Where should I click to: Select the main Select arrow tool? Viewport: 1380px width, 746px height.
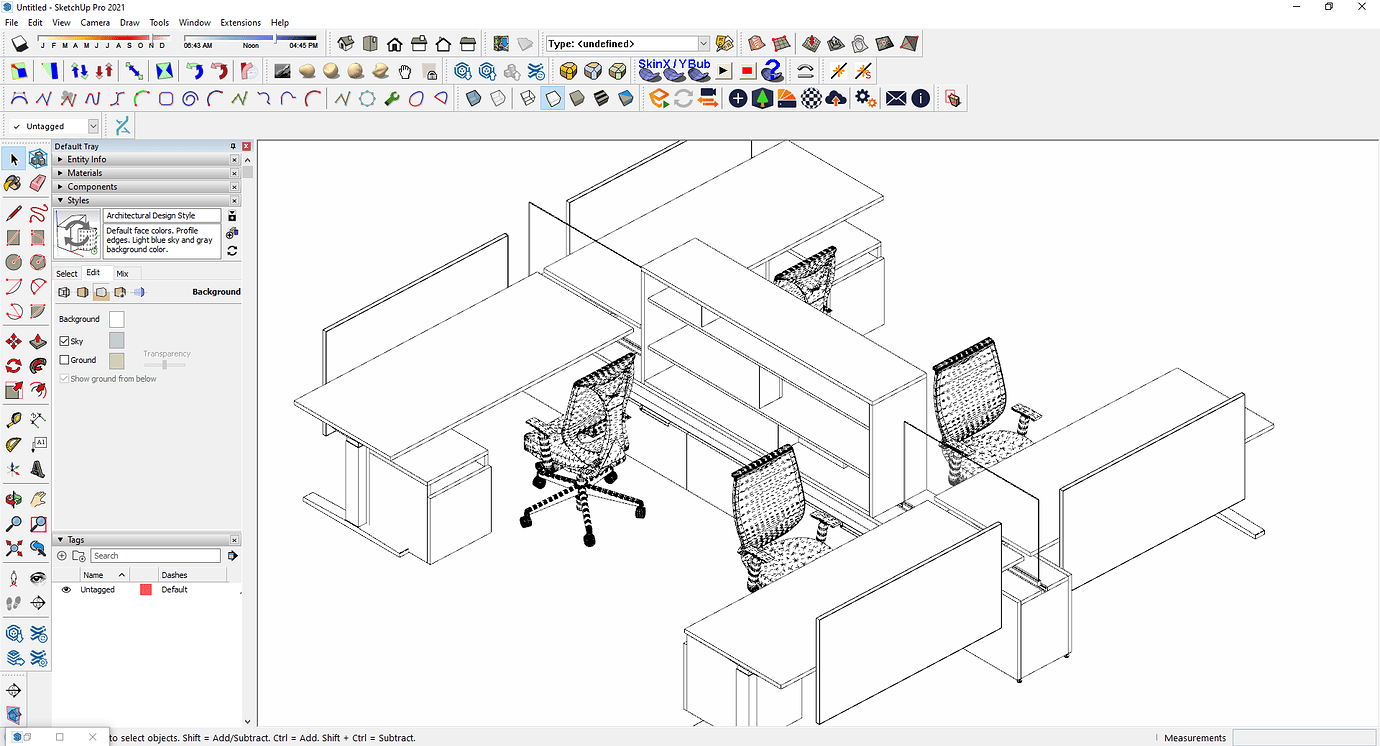(13, 159)
